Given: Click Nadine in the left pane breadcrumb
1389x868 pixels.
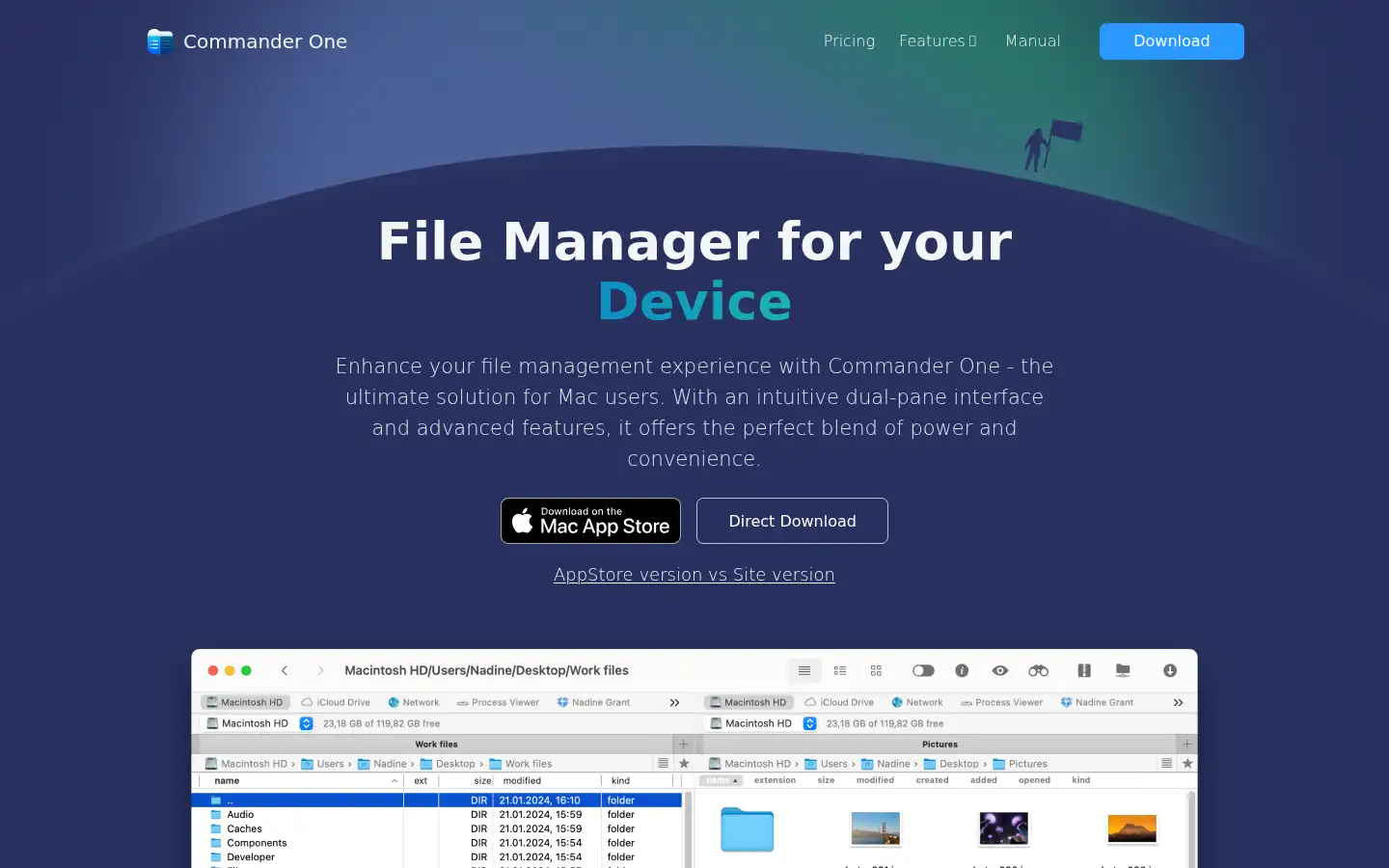Looking at the screenshot, I should coord(382,764).
